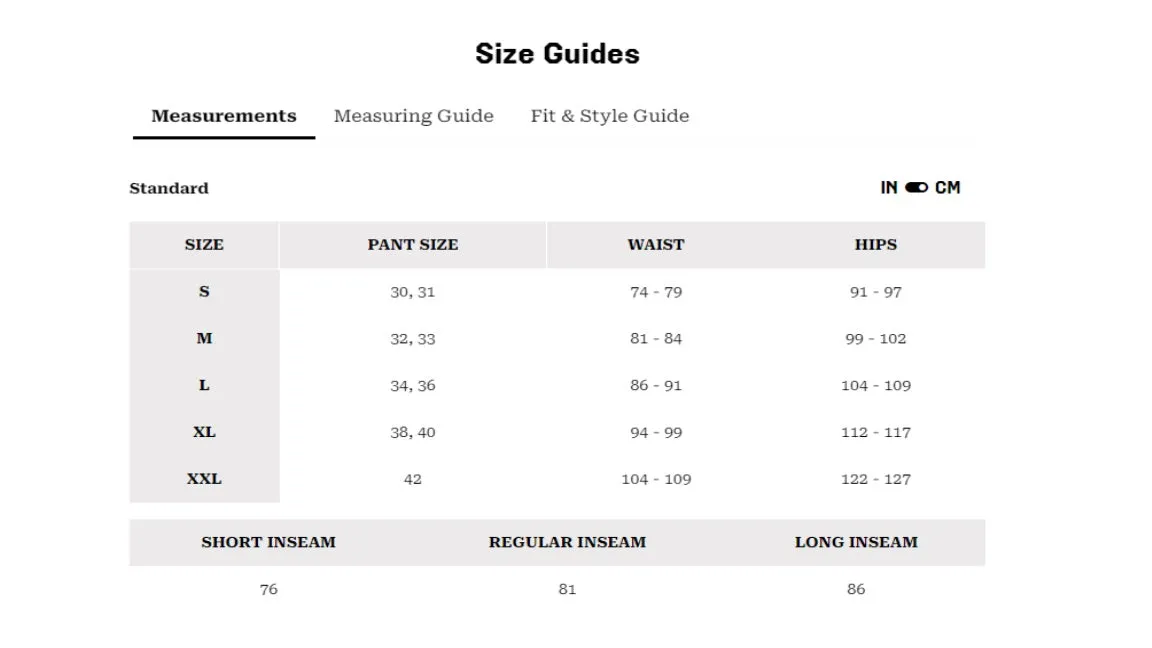Select the XL size row label

[x=204, y=432]
